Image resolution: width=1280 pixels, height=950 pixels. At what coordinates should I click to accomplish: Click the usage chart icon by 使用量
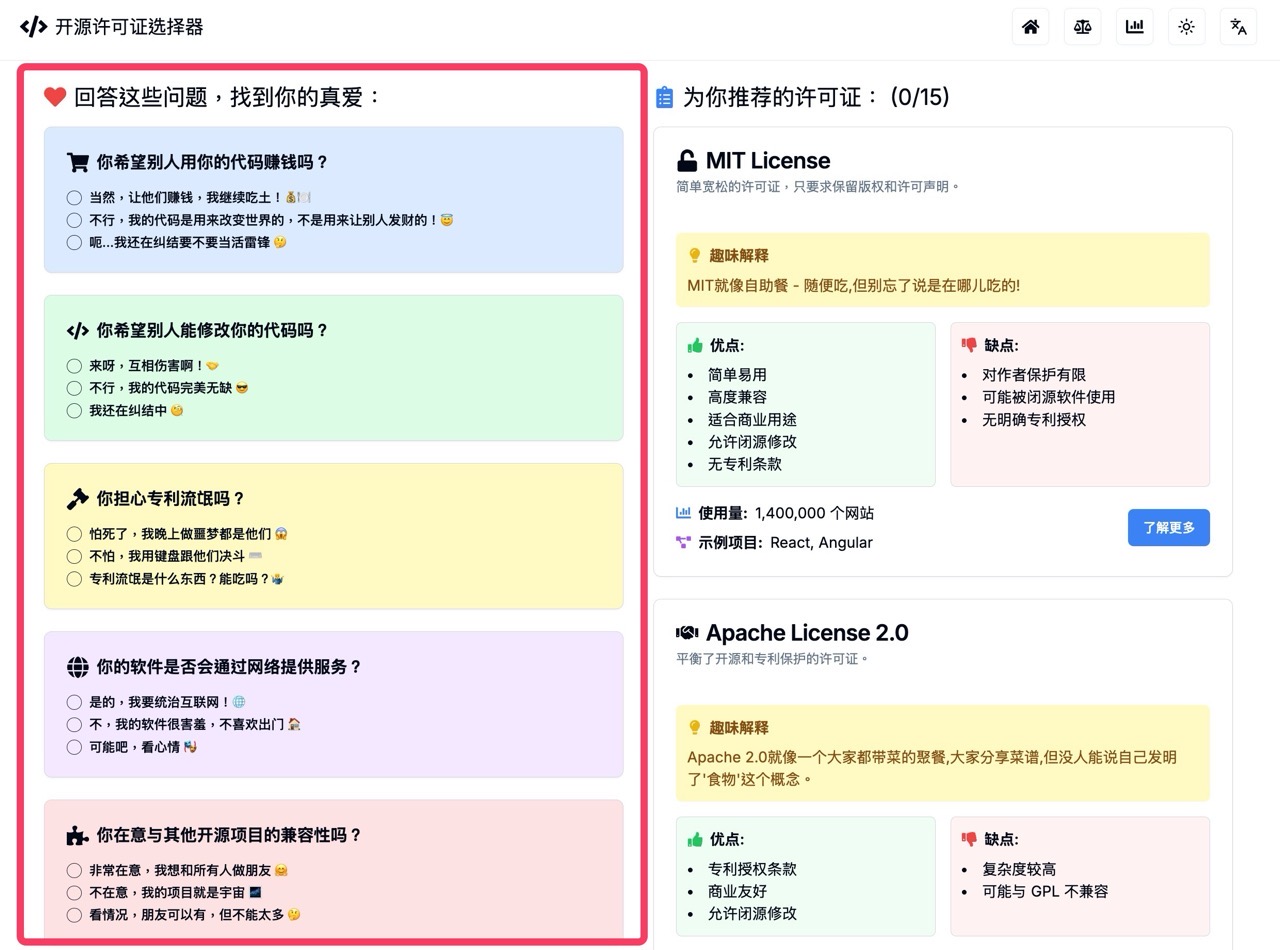(684, 513)
